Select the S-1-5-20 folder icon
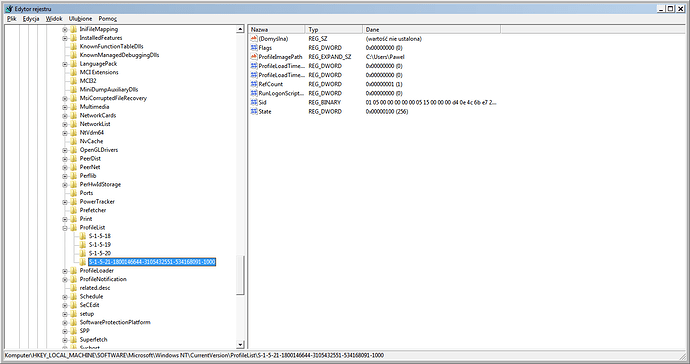690x364 pixels. click(x=83, y=254)
